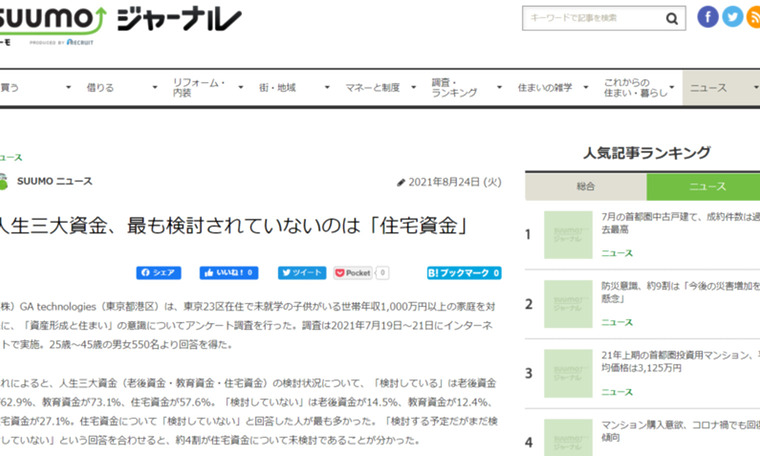Click the SUUMO ニュース author link
Viewport: 760px width, 456px height.
point(54,181)
